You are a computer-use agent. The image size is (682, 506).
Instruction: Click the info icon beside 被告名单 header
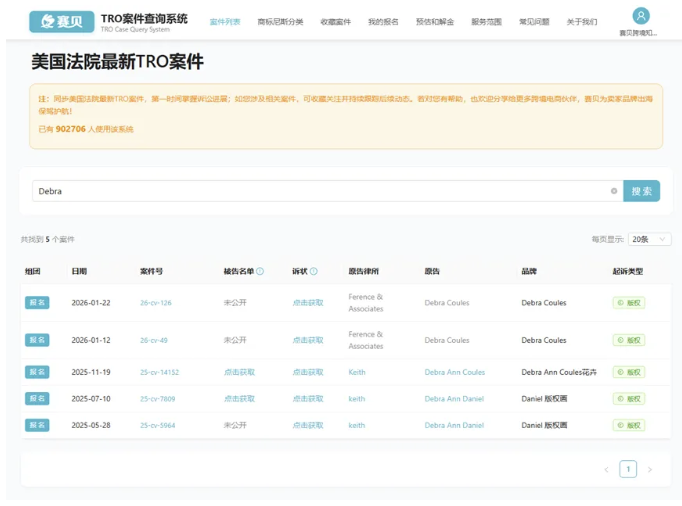tap(261, 271)
